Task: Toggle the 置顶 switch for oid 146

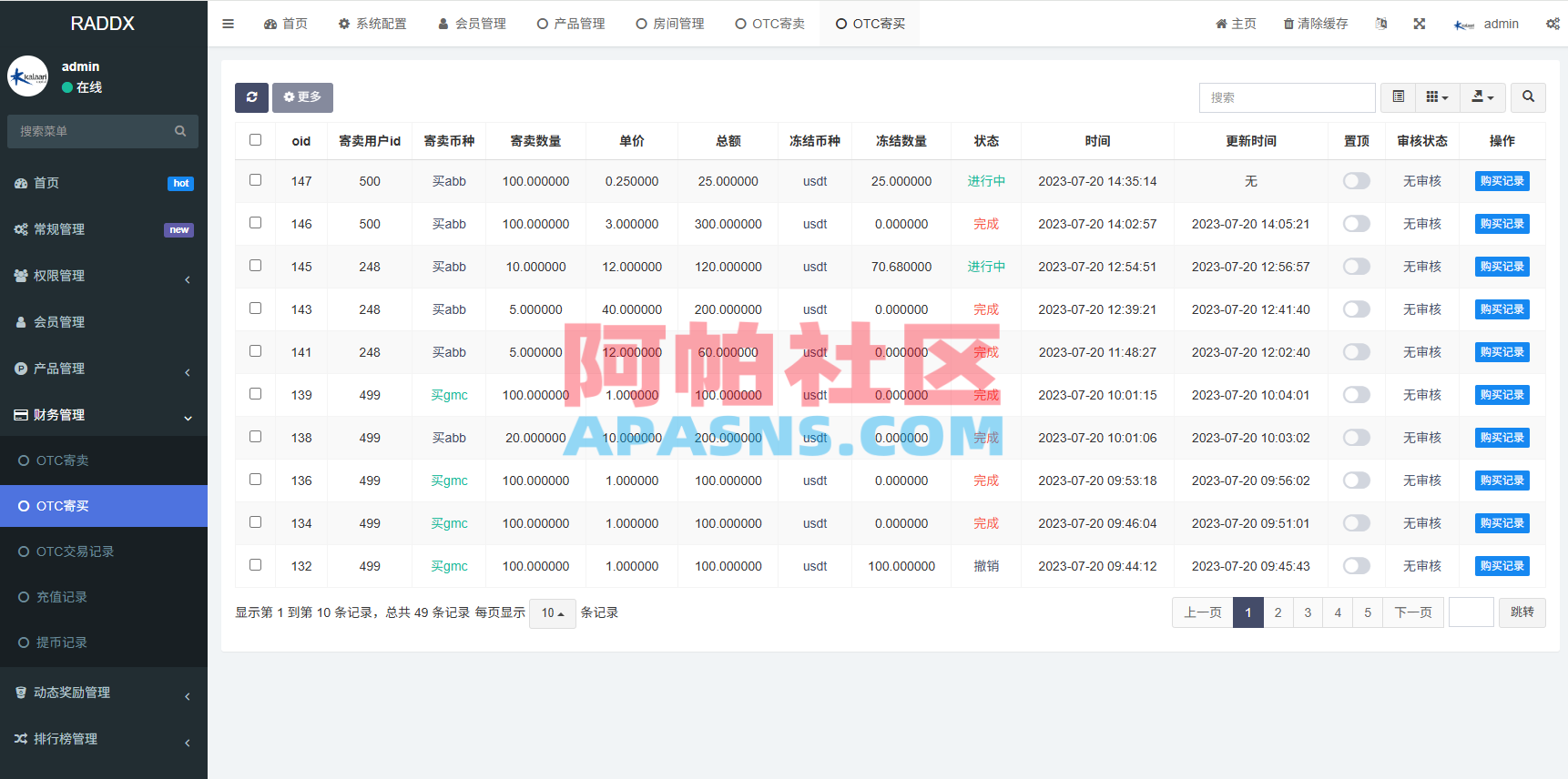Action: pyautogui.click(x=1356, y=224)
